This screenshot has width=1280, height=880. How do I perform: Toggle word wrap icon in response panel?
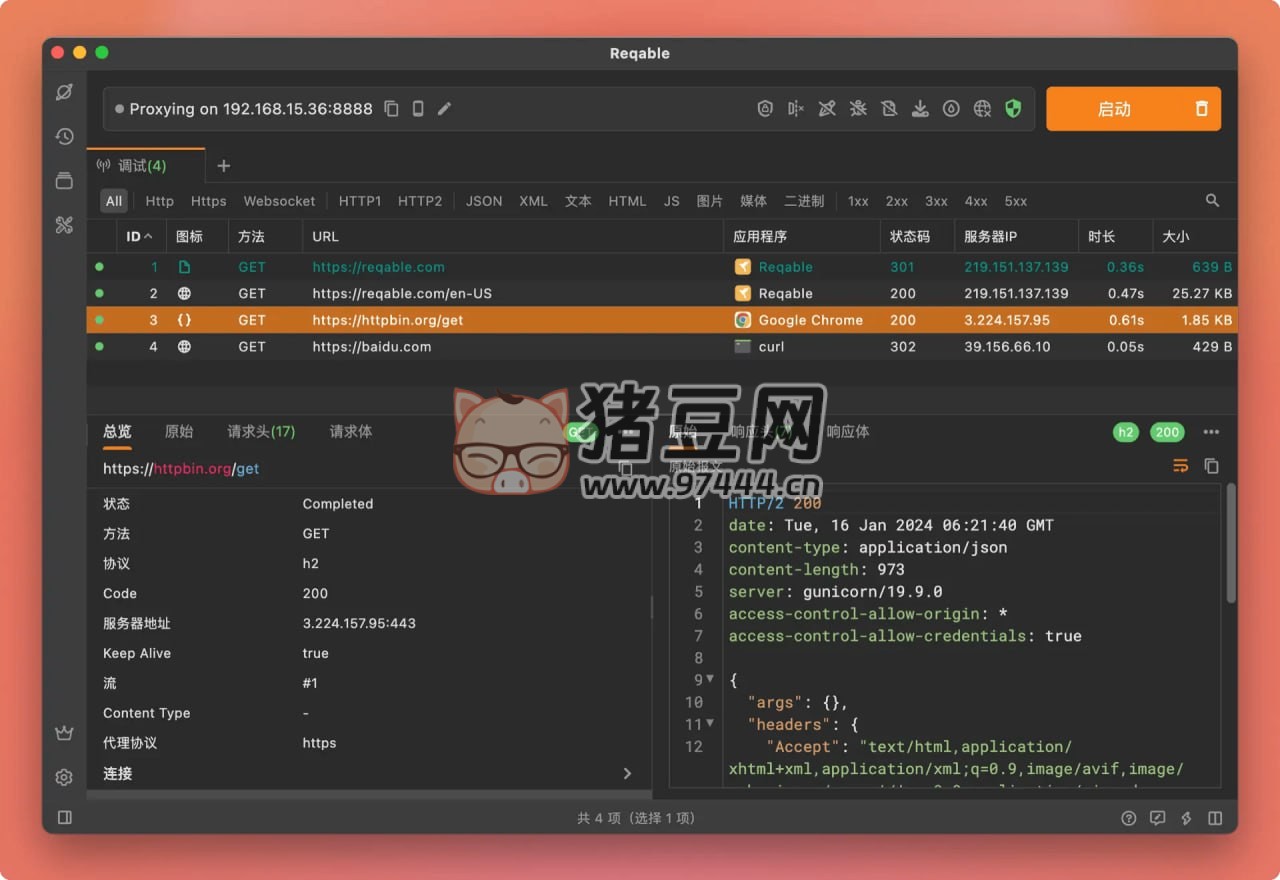tap(1181, 465)
